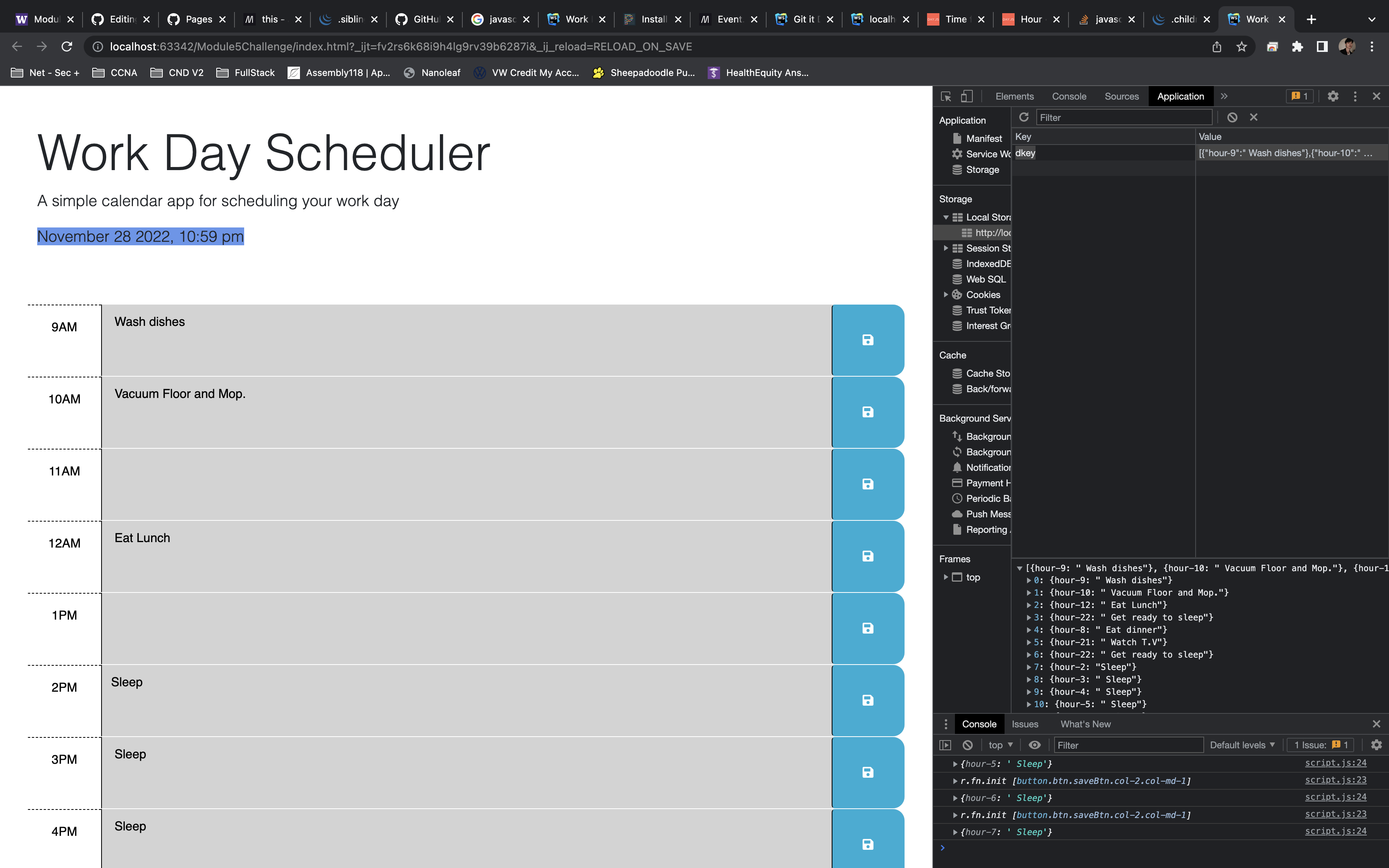
Task: Bookmark the page with the star
Action: click(1241, 46)
